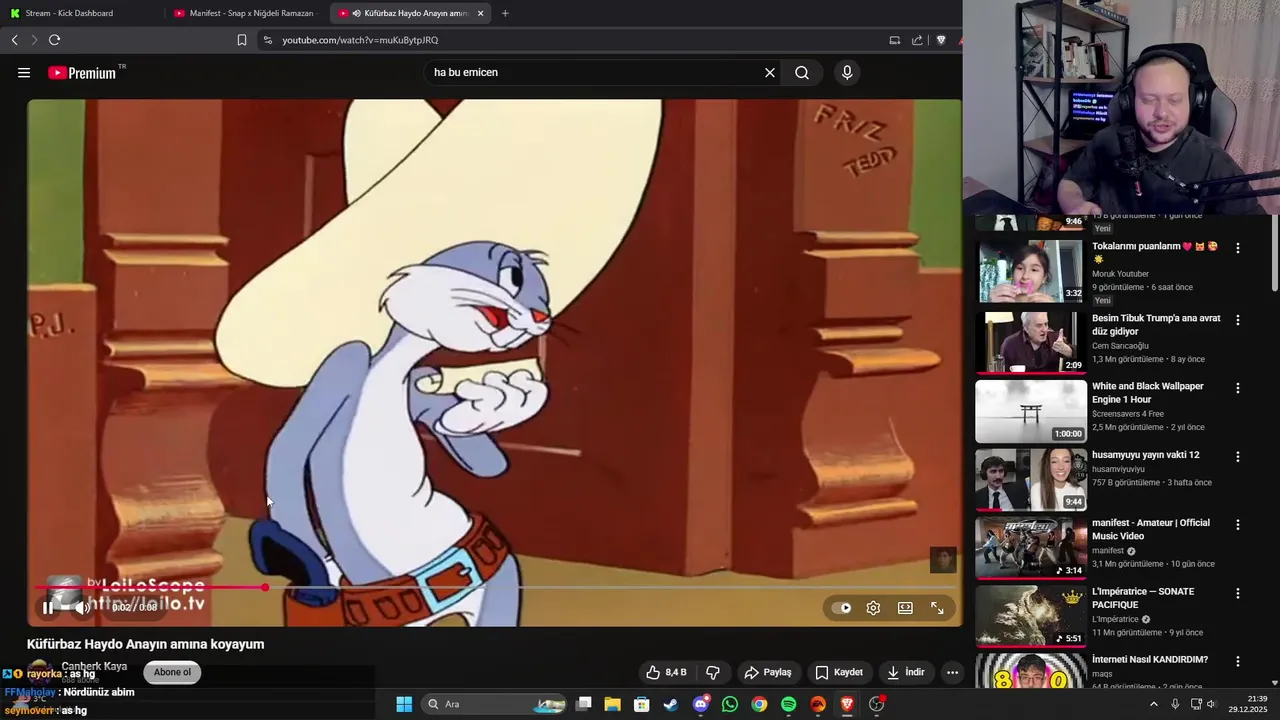Open the Windows Start menu
The height and width of the screenshot is (720, 1280).
tap(404, 704)
